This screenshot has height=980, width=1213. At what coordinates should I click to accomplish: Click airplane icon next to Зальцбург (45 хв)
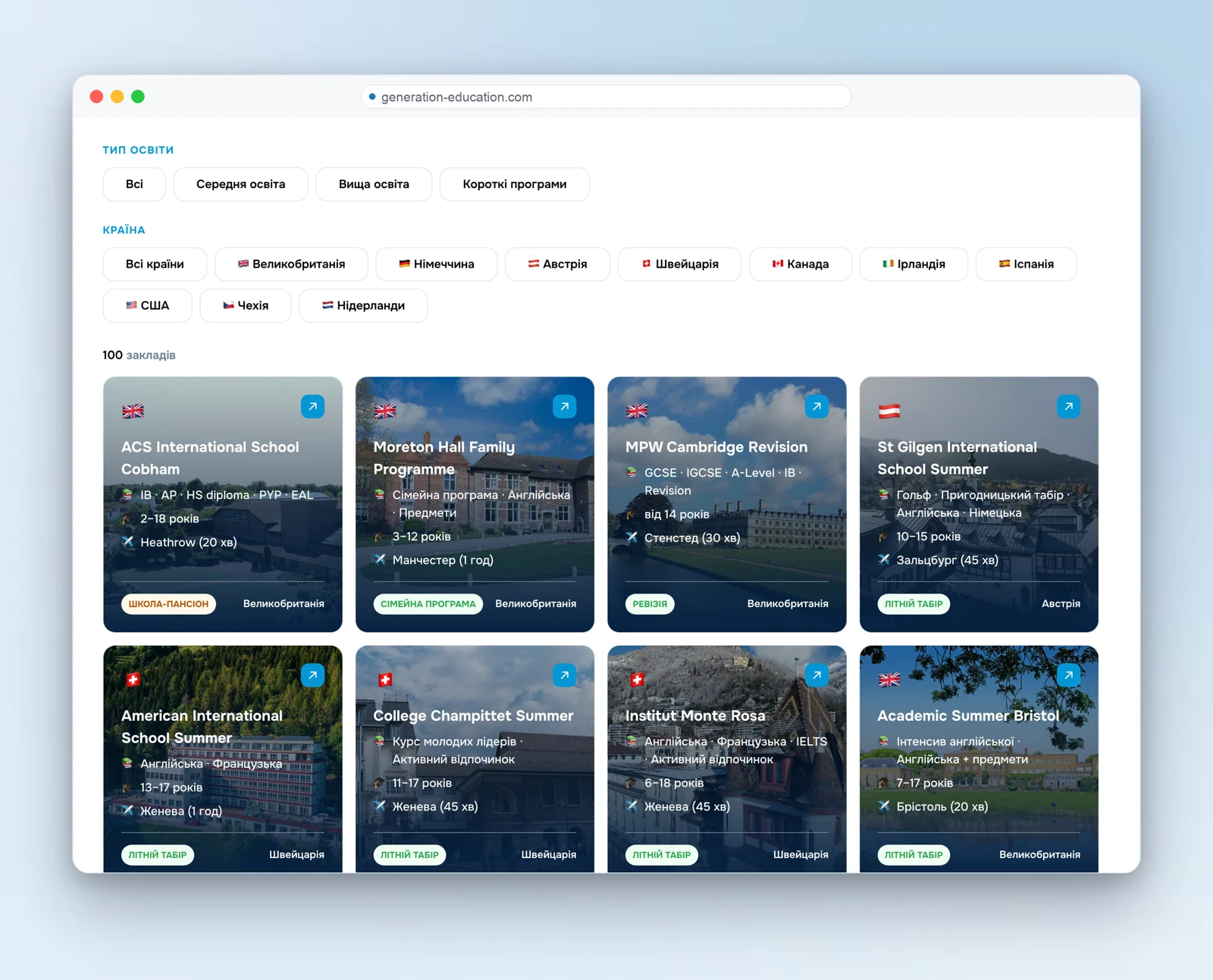coord(884,560)
